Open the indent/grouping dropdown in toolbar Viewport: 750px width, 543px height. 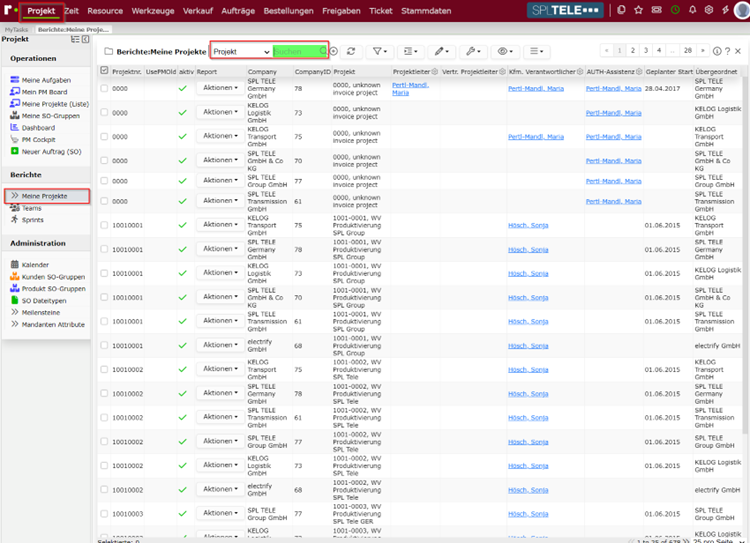point(410,51)
